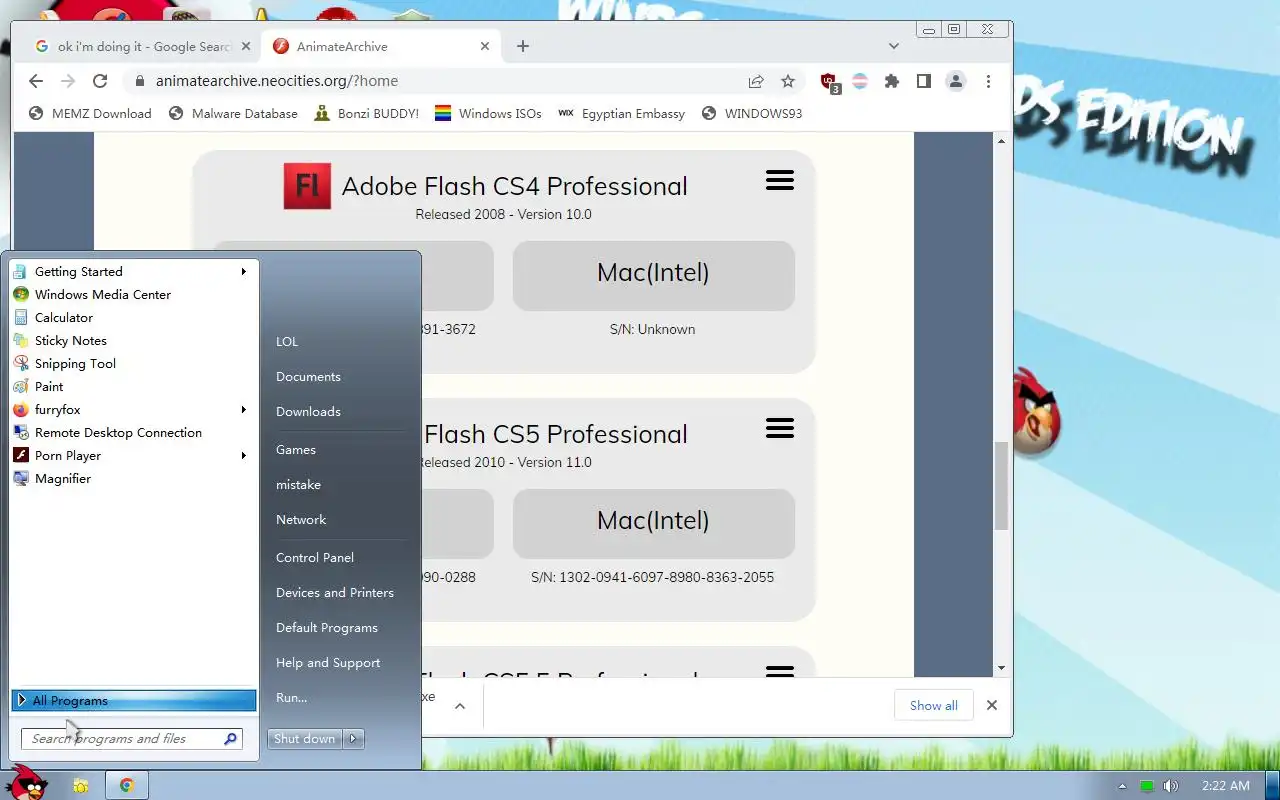
Task: Click the browser forward arrow
Action: 68,81
